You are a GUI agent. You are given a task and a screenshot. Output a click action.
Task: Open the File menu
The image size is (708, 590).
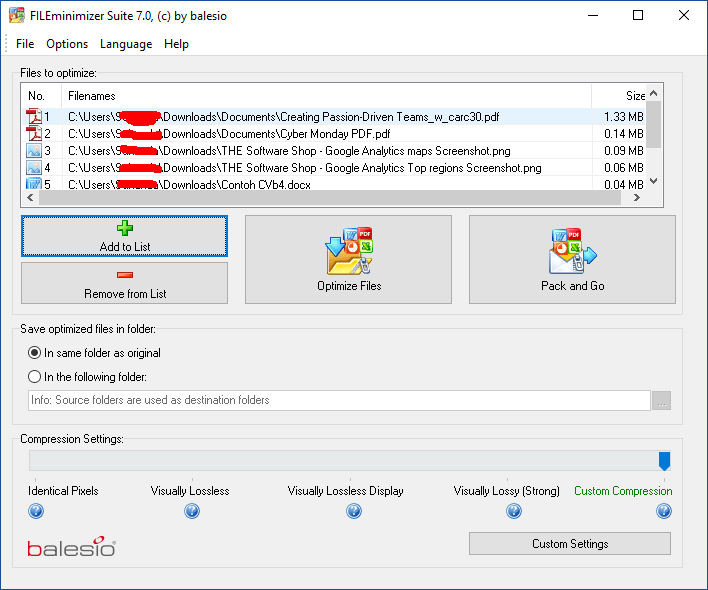pyautogui.click(x=25, y=44)
